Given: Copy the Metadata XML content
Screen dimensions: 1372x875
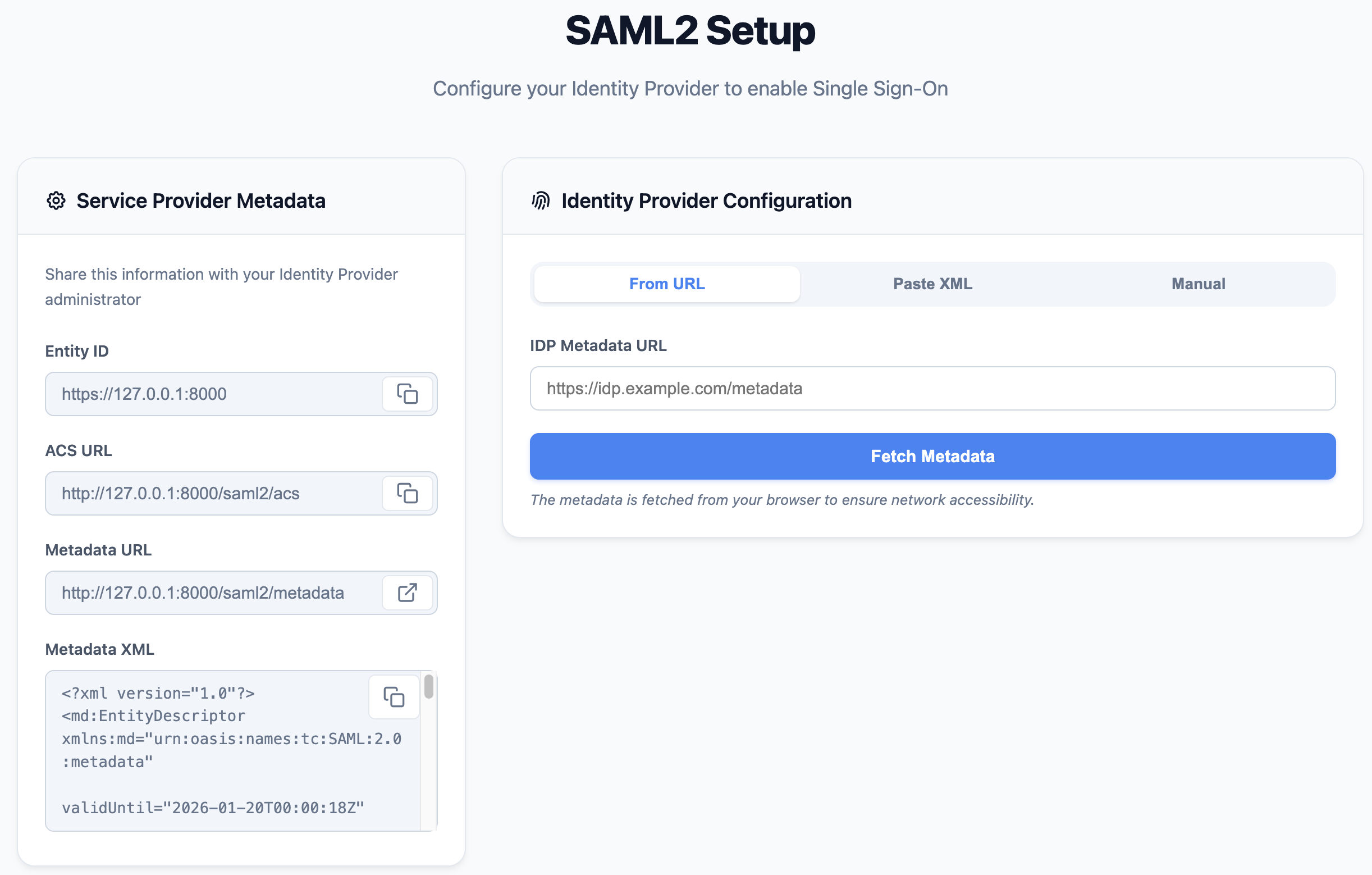Looking at the screenshot, I should [394, 697].
